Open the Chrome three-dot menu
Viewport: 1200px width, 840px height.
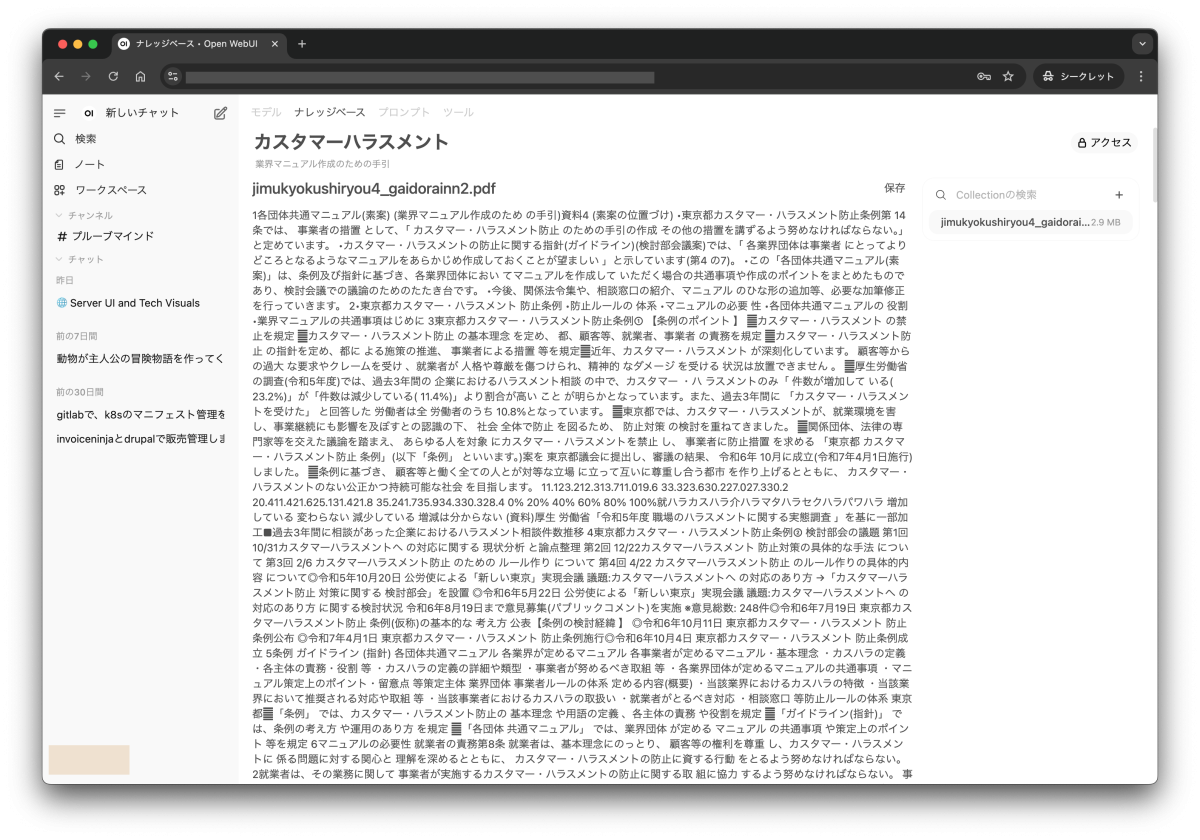tap(1141, 76)
